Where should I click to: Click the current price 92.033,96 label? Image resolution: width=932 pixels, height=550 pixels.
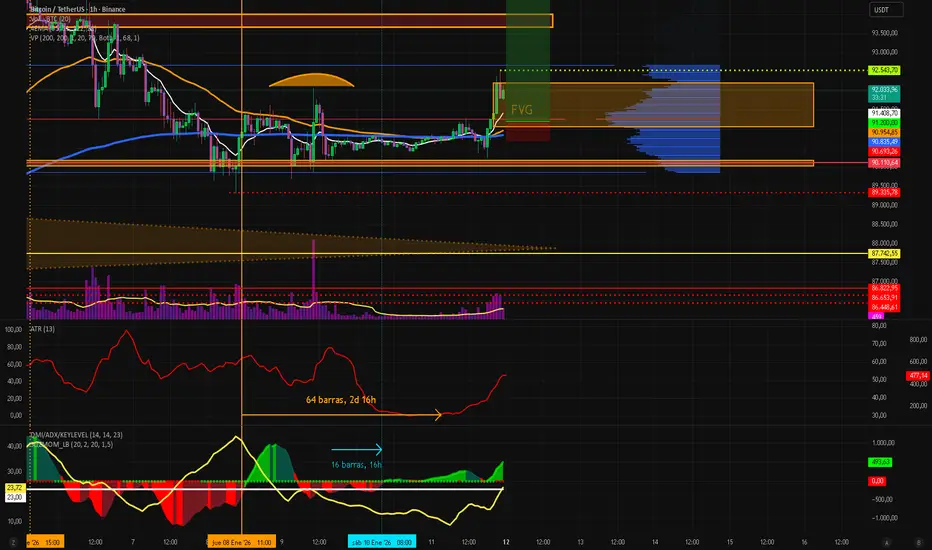coord(884,93)
